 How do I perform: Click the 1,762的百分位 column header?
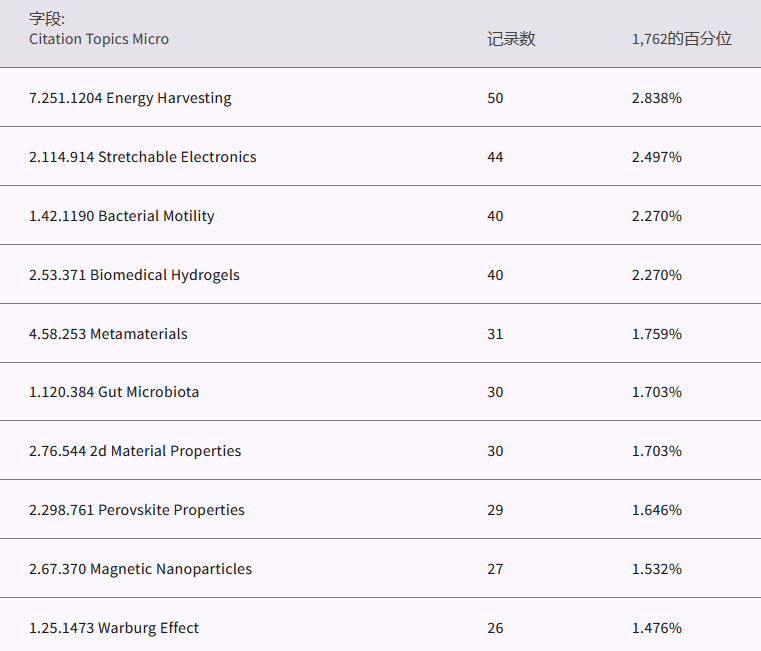681,39
